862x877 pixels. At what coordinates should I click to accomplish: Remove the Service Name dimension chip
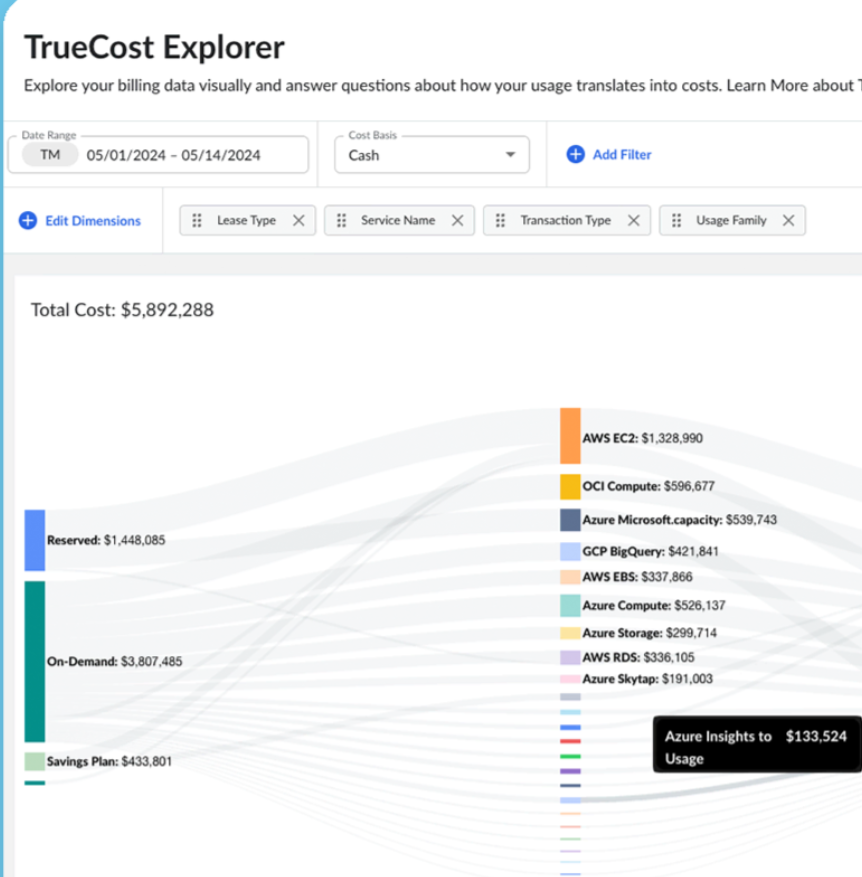458,220
